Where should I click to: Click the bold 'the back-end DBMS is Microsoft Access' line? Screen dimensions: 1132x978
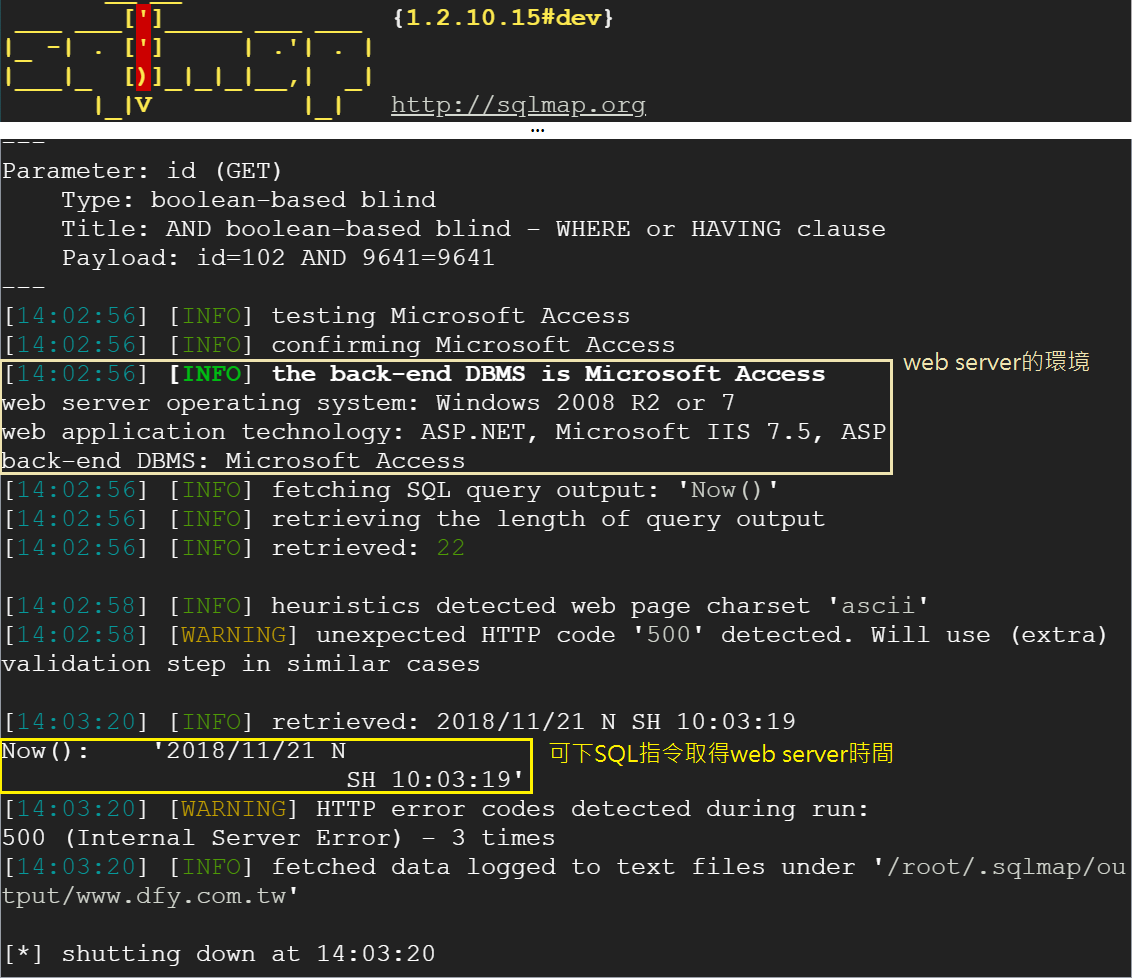coord(414,374)
